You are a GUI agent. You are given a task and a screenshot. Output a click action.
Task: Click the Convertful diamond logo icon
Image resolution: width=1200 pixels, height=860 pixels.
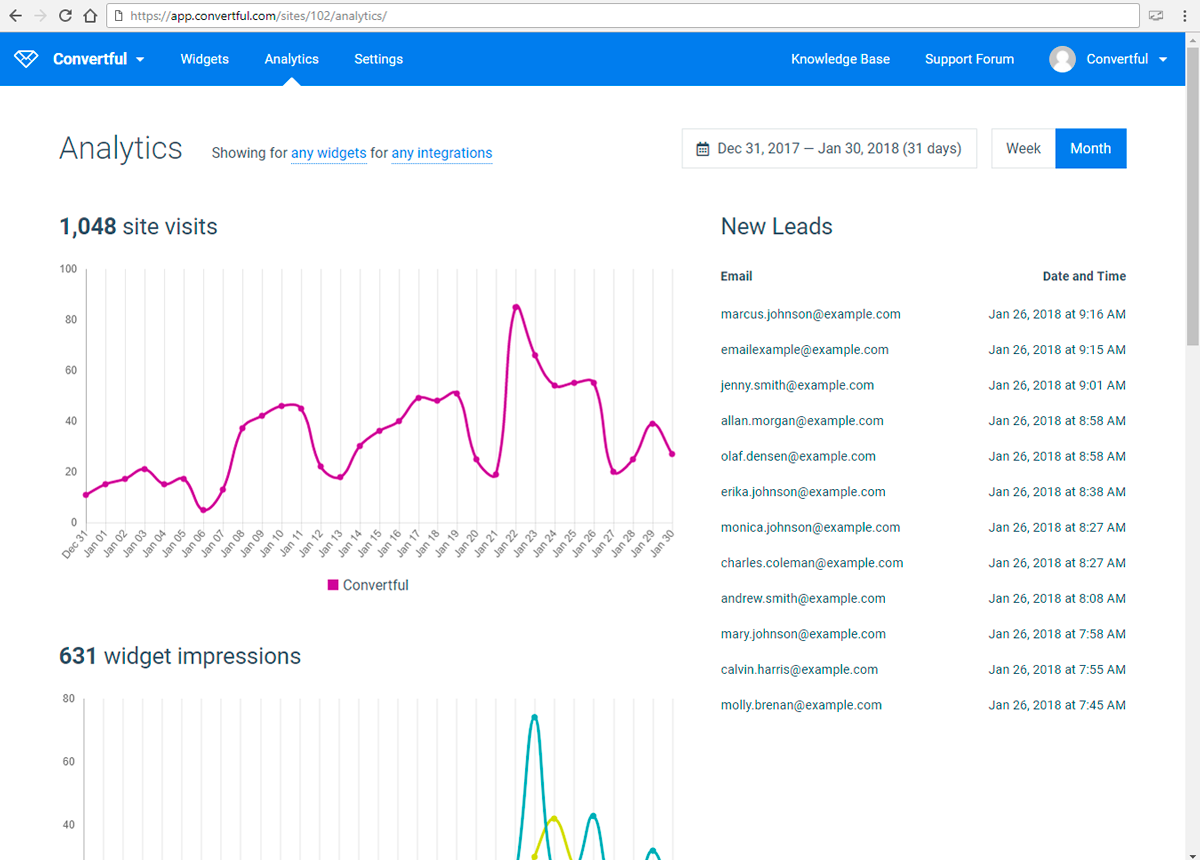coord(26,59)
